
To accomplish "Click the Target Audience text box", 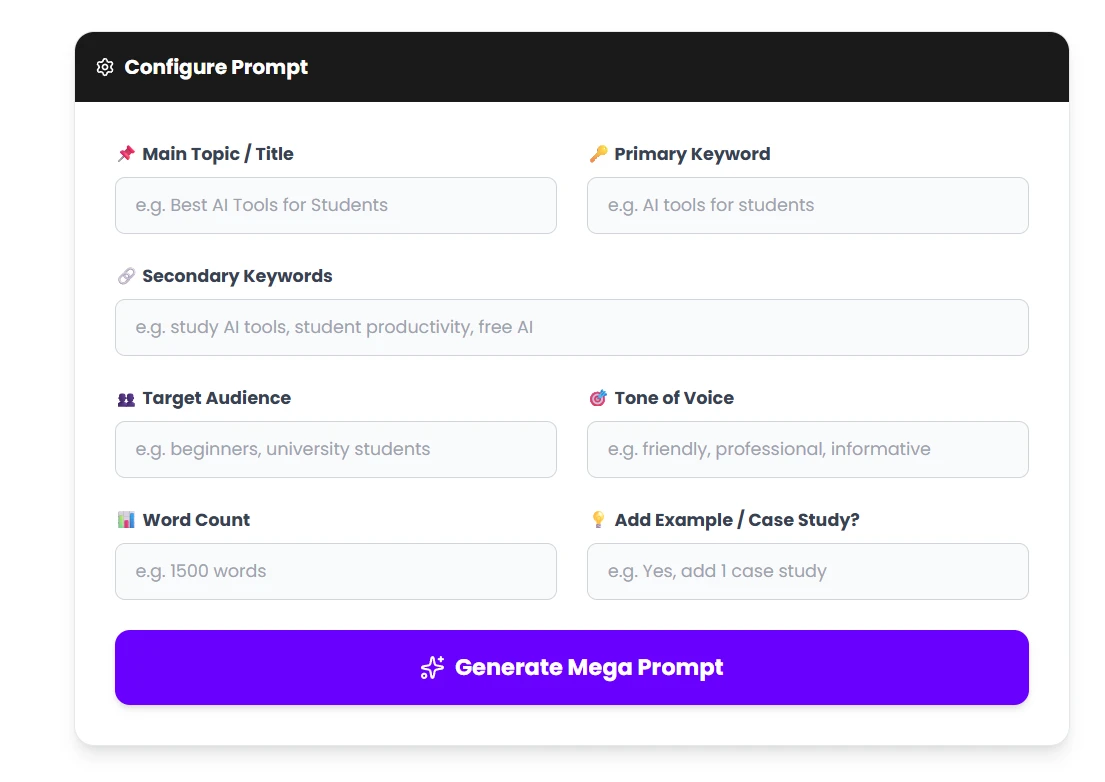I will [x=335, y=449].
